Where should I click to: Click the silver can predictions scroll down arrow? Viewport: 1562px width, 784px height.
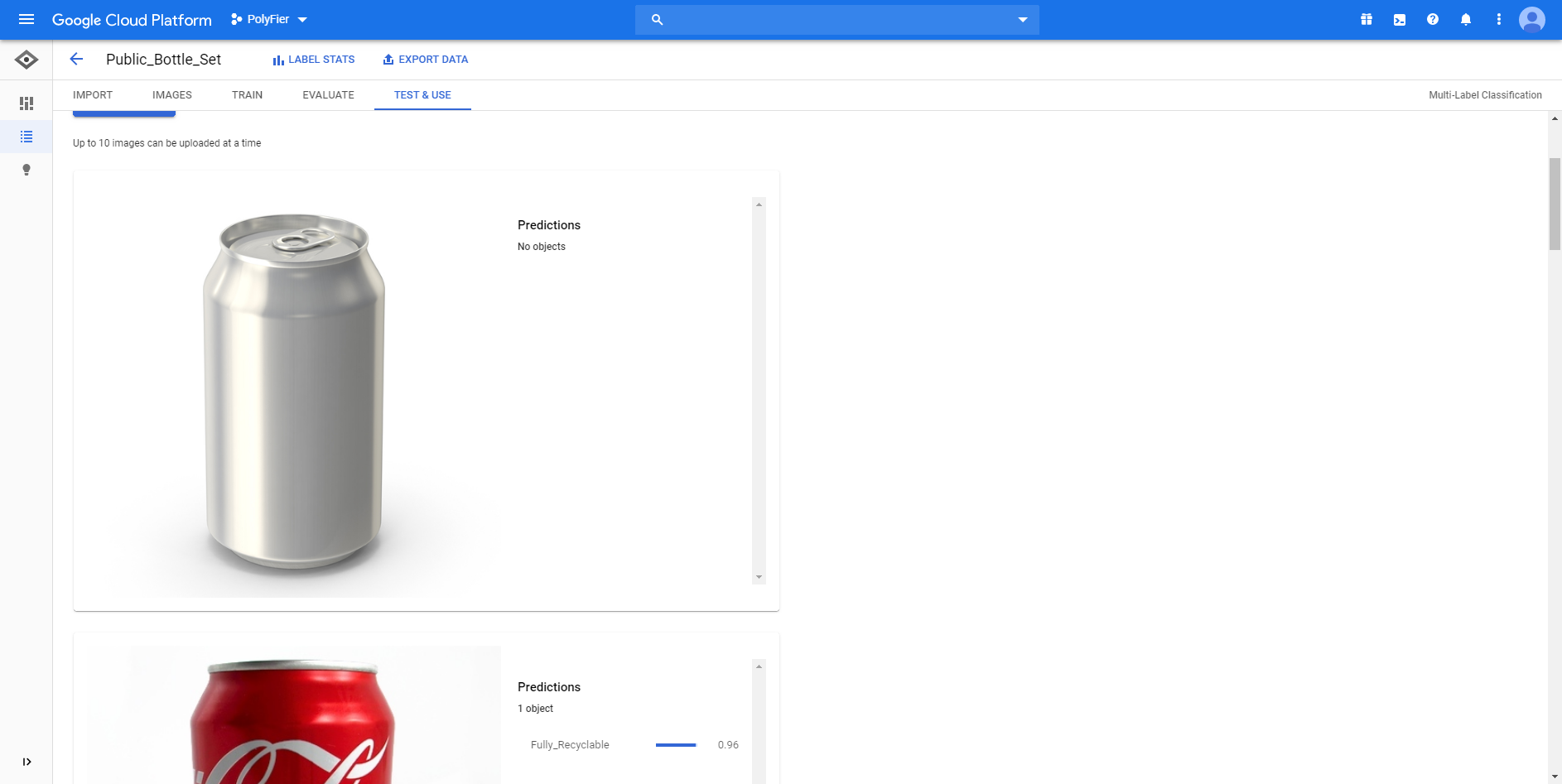click(x=759, y=577)
